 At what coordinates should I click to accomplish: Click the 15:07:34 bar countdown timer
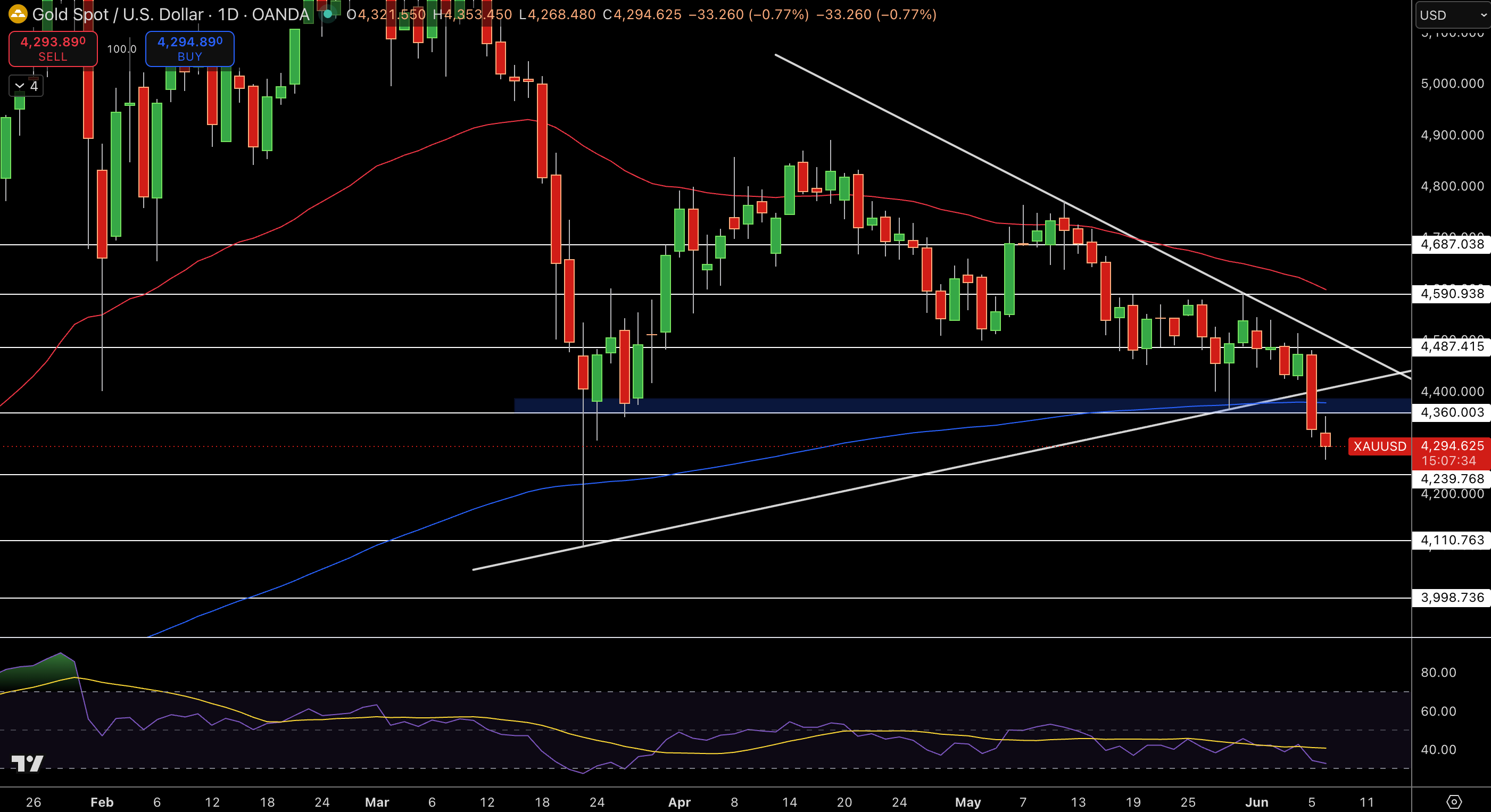coord(1449,461)
